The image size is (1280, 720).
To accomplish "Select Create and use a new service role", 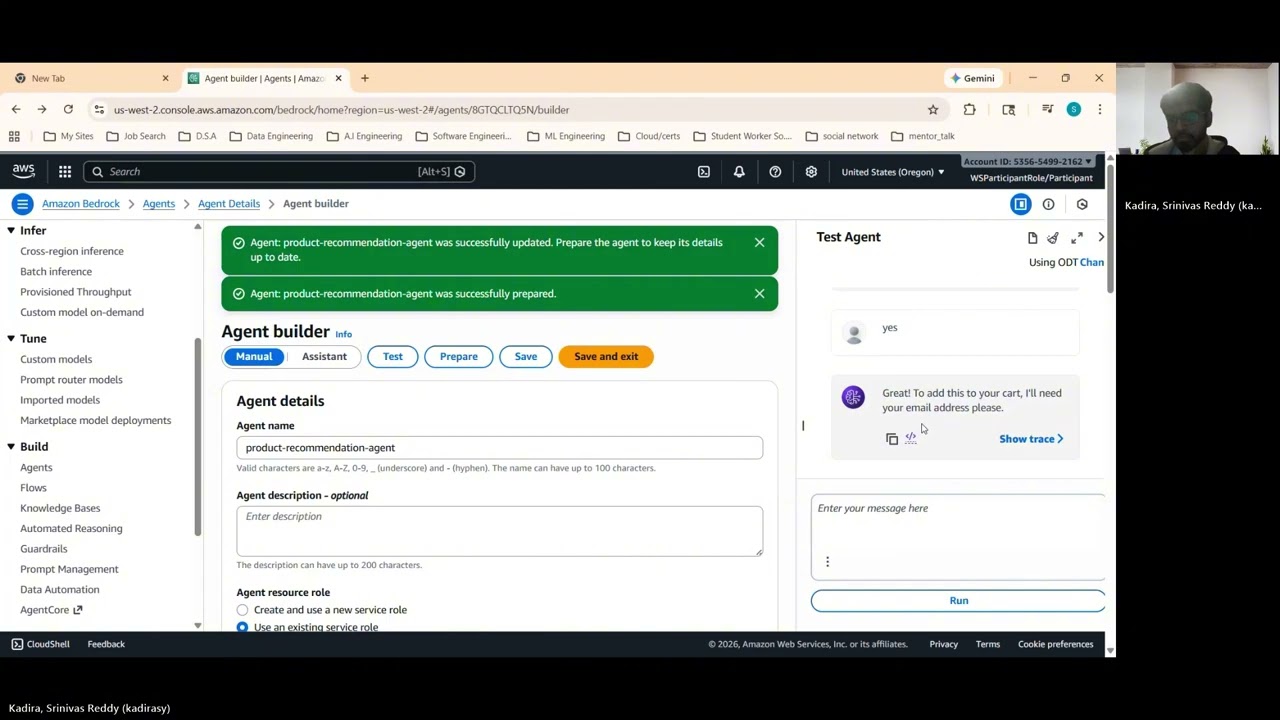I will 242,610.
